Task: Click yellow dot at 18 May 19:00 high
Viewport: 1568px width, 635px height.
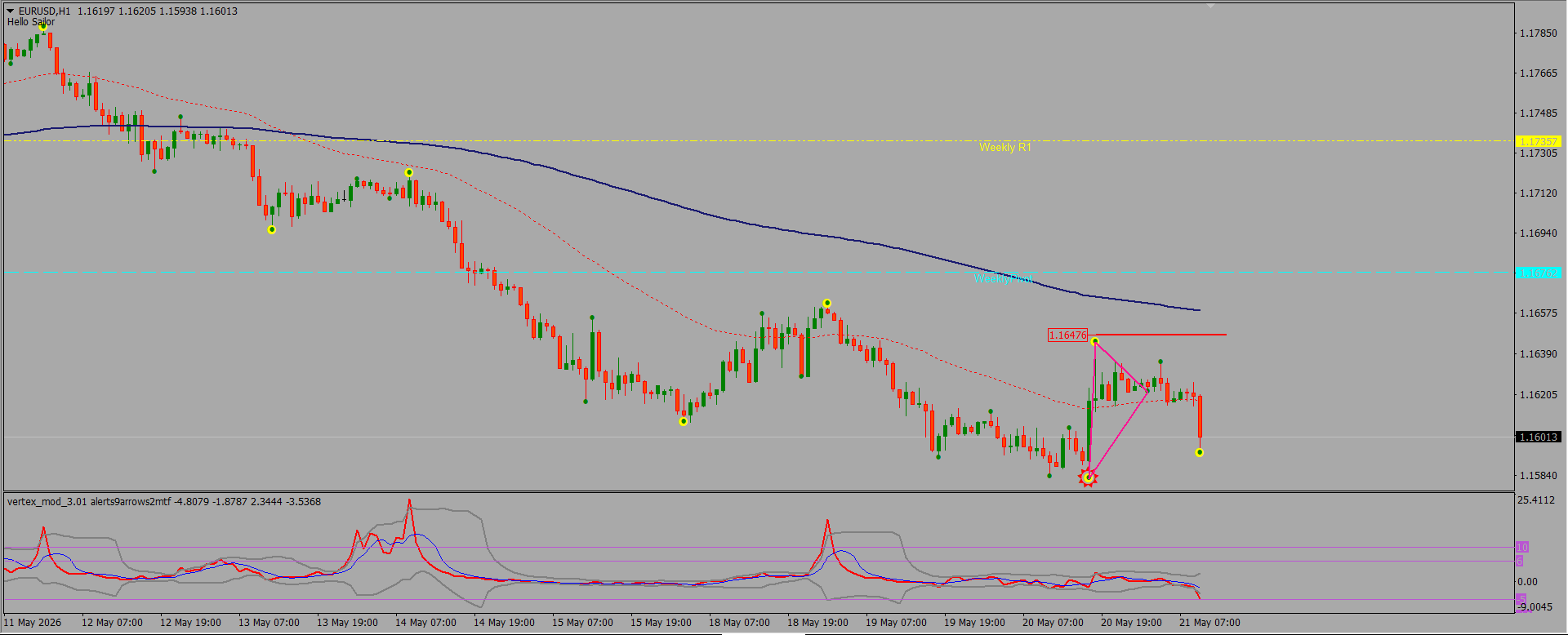Action: 827,303
